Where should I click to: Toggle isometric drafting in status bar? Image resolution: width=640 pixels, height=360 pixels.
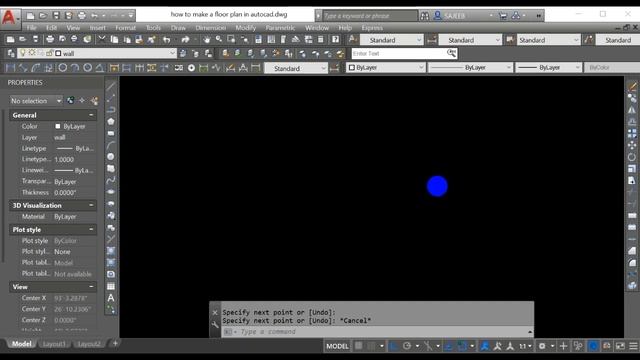[x=427, y=346]
